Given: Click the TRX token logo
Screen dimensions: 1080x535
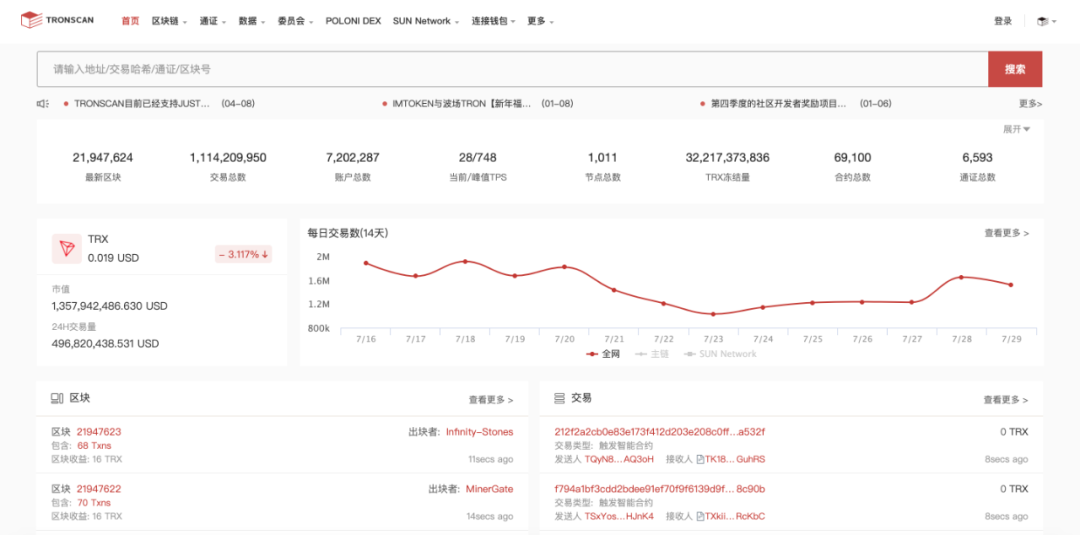Looking at the screenshot, I should coord(67,249).
